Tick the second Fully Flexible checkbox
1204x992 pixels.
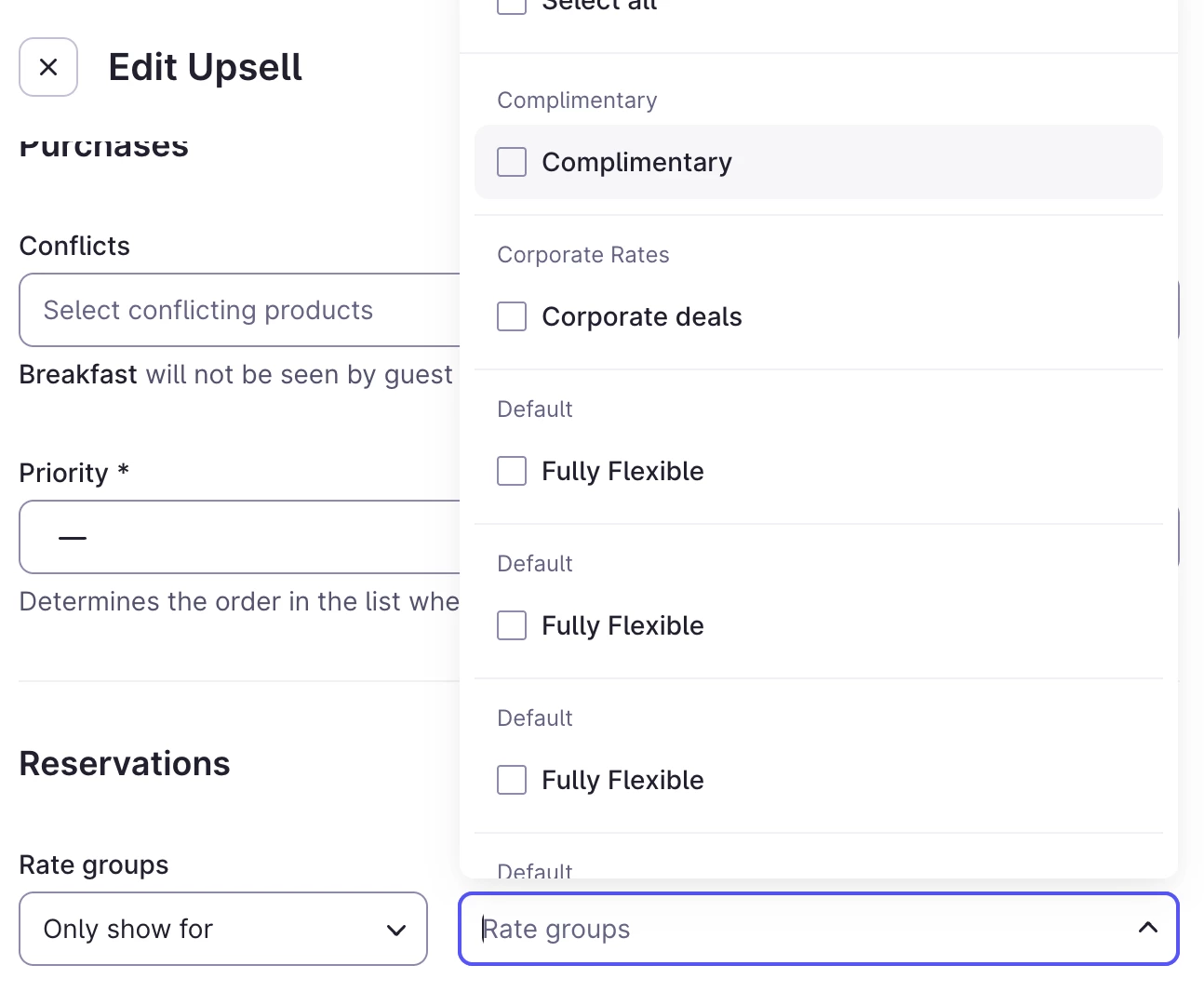pos(512,625)
